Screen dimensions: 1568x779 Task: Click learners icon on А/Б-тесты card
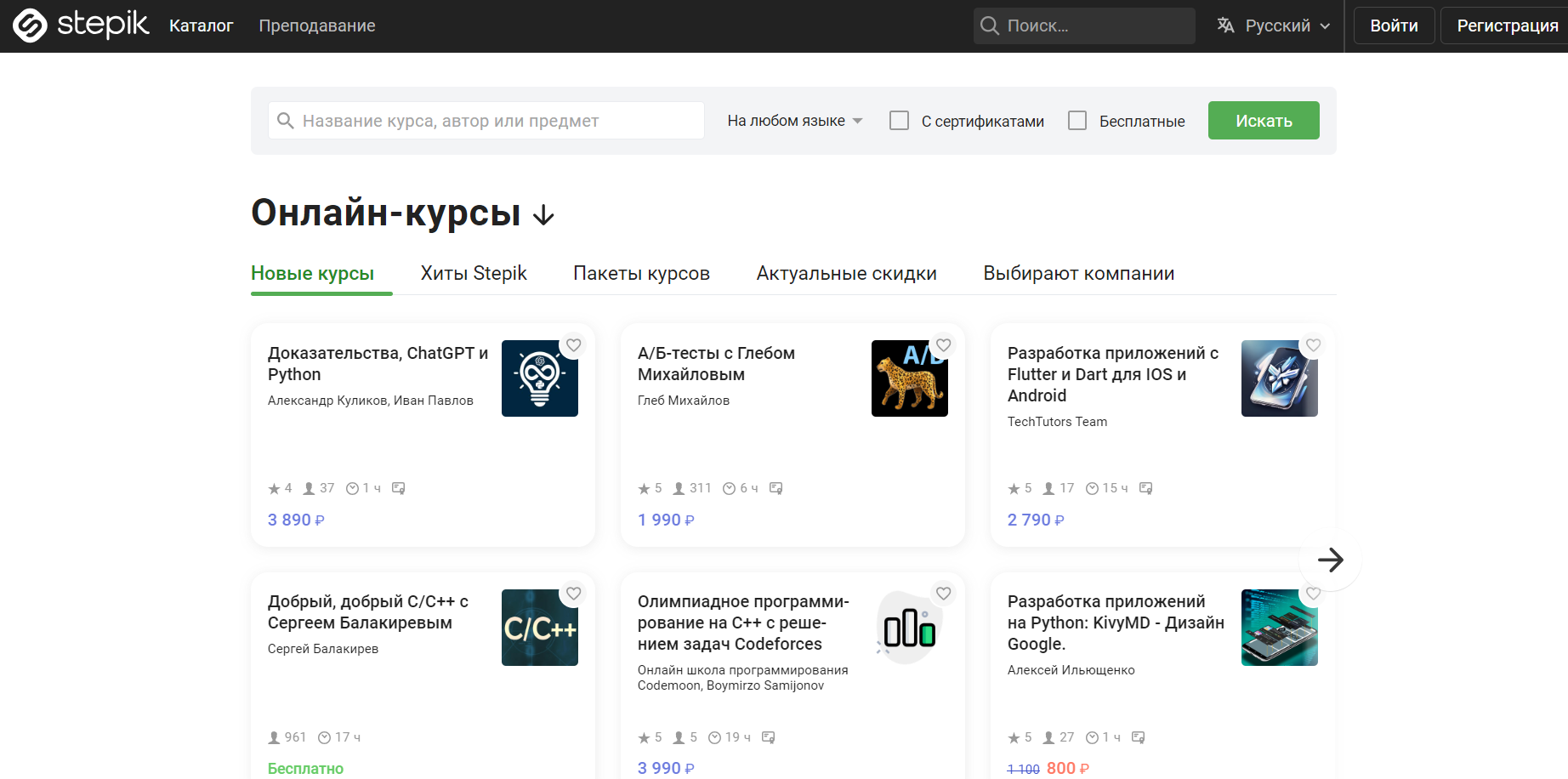[x=679, y=488]
